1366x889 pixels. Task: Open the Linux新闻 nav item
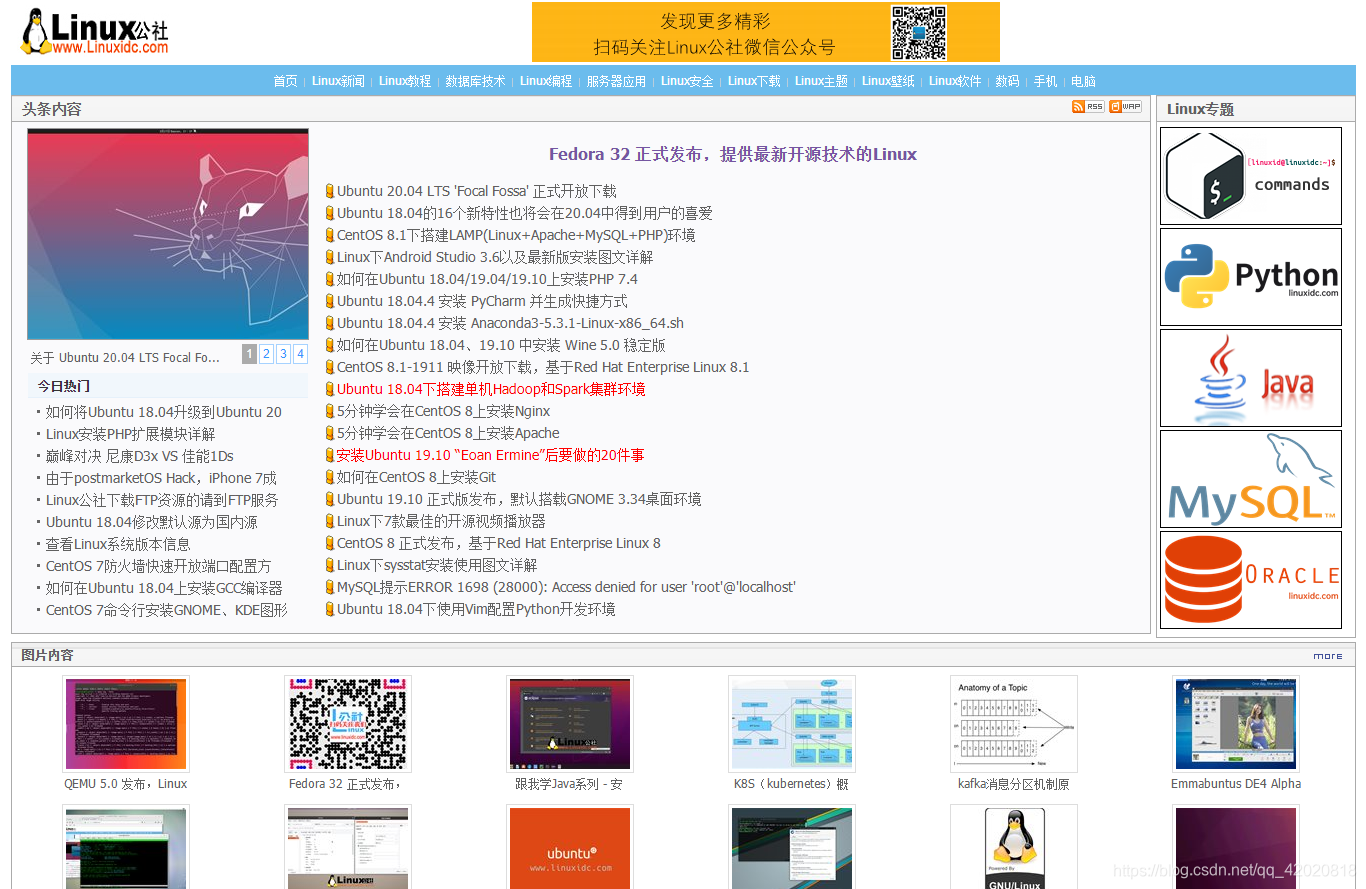[x=338, y=81]
